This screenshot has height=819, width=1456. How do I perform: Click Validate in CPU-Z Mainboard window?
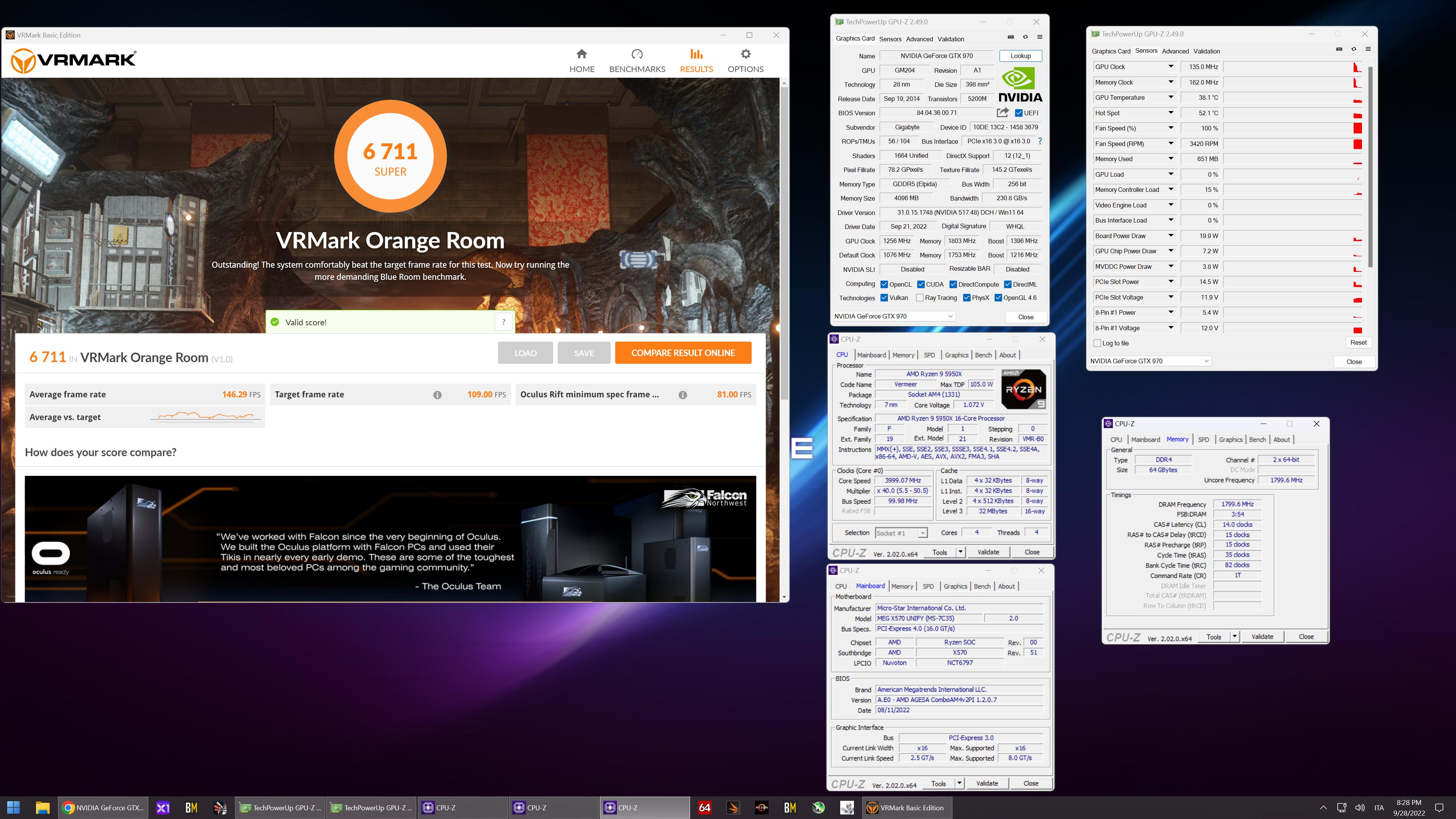[987, 783]
